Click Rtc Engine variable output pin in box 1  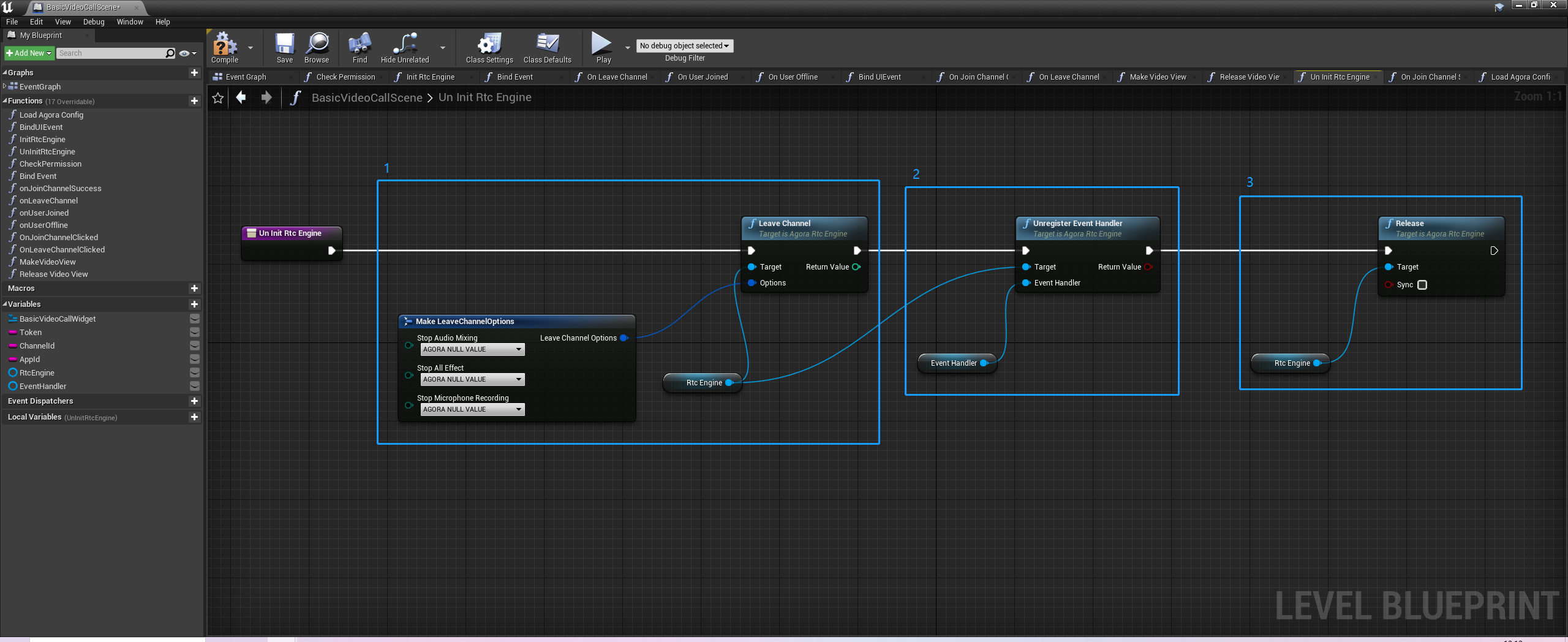coord(729,382)
